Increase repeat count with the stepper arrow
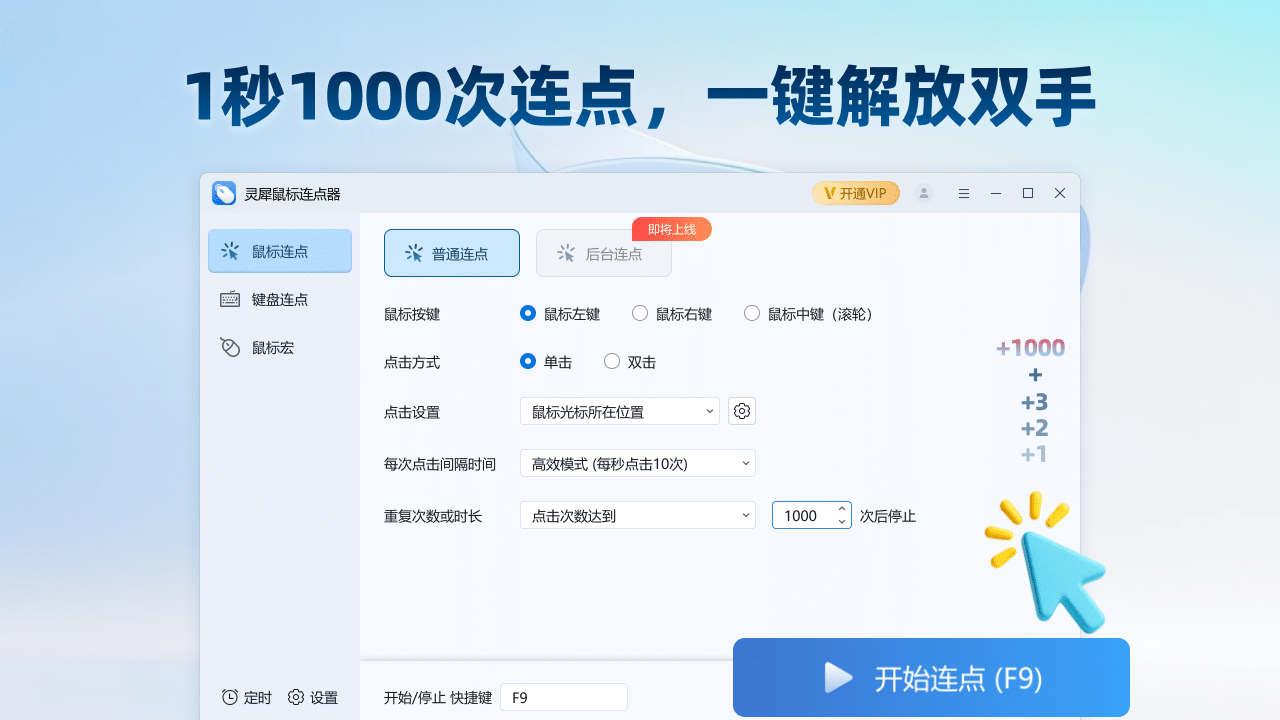Viewport: 1280px width, 720px height. 841,510
